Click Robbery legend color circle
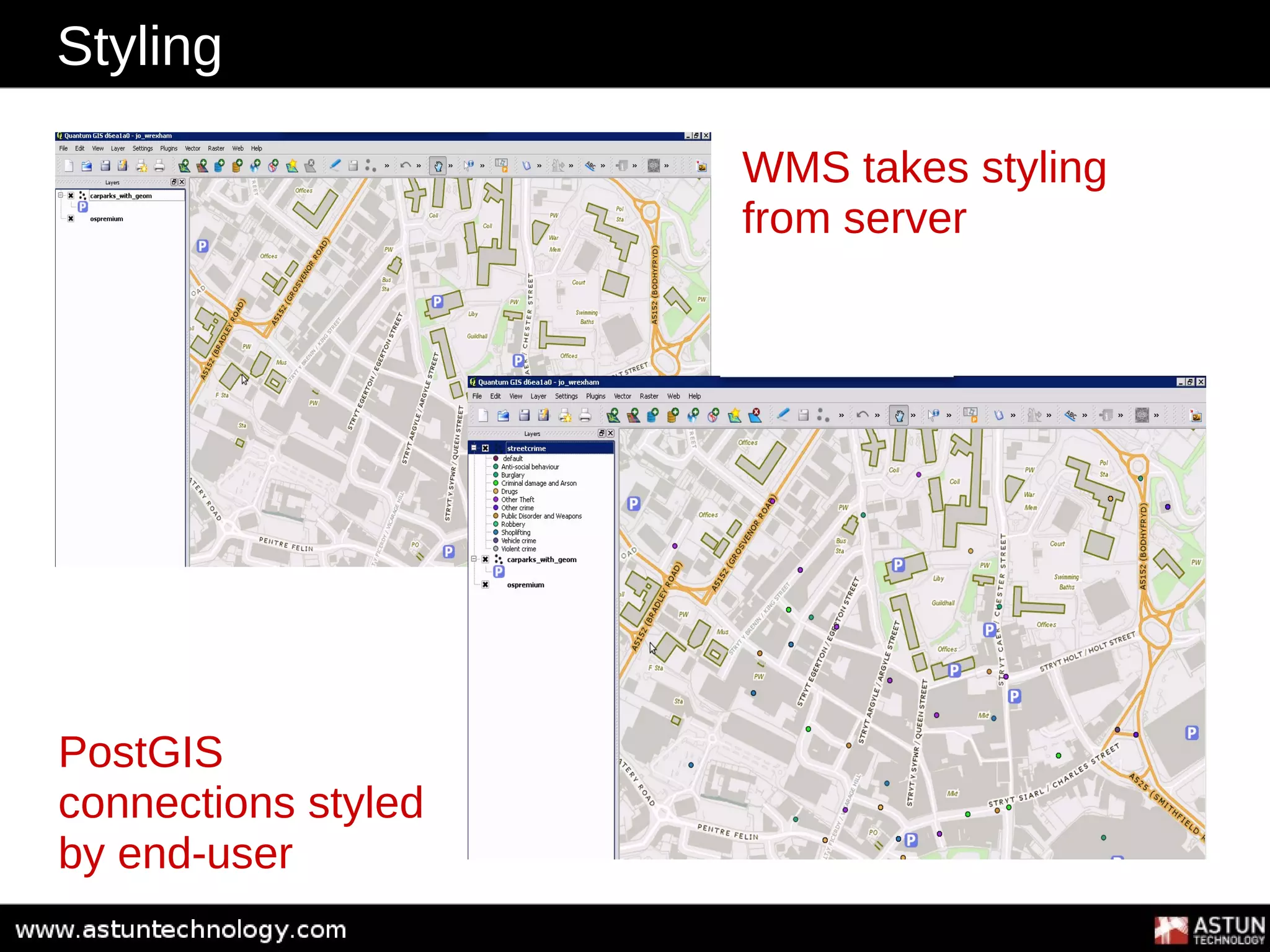Viewport: 1270px width, 952px height. pyautogui.click(x=495, y=524)
